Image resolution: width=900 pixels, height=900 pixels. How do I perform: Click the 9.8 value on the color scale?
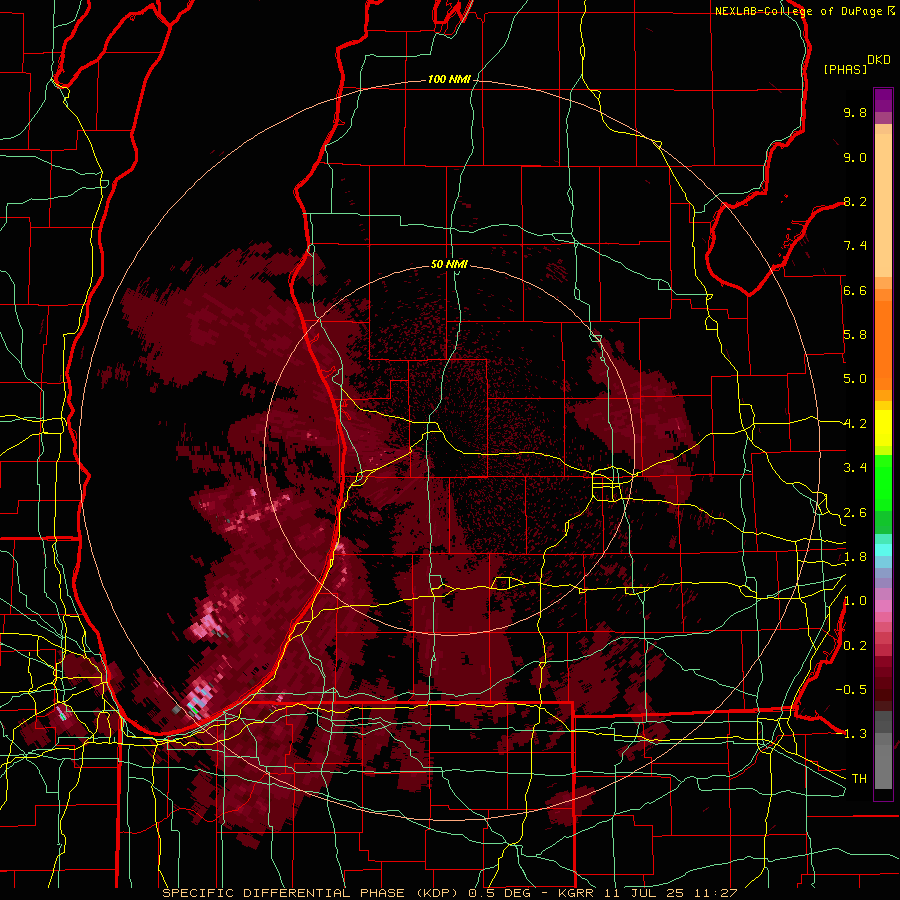pyautogui.click(x=855, y=112)
